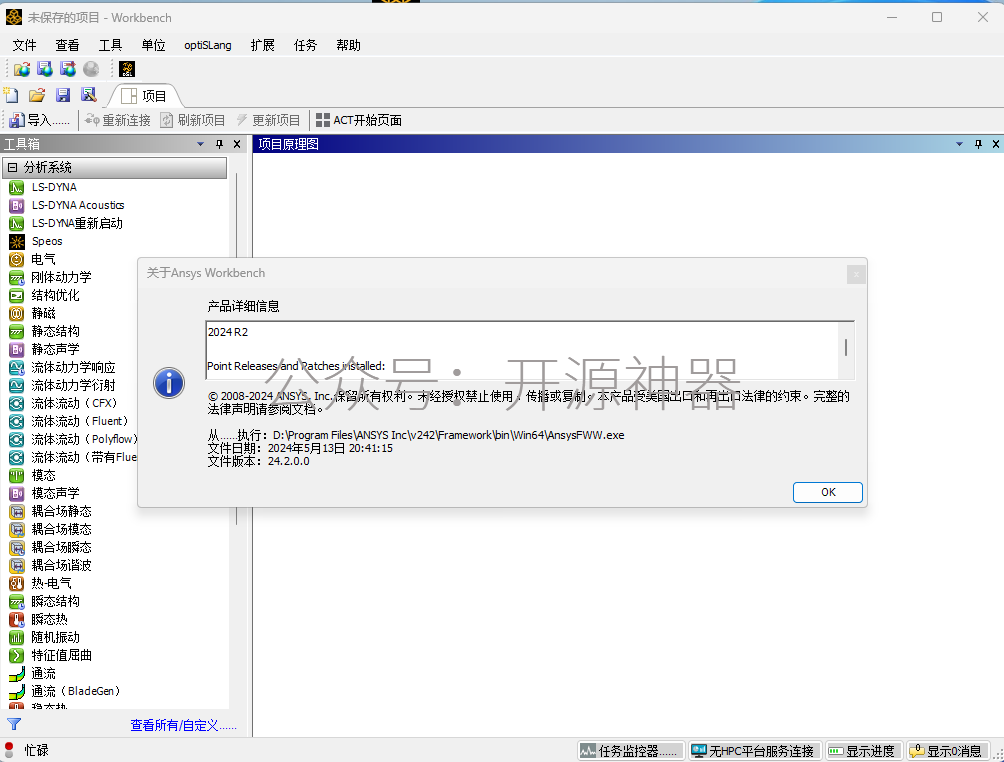Switch to the 项目 tab
1004x762 pixels.
tap(145, 96)
